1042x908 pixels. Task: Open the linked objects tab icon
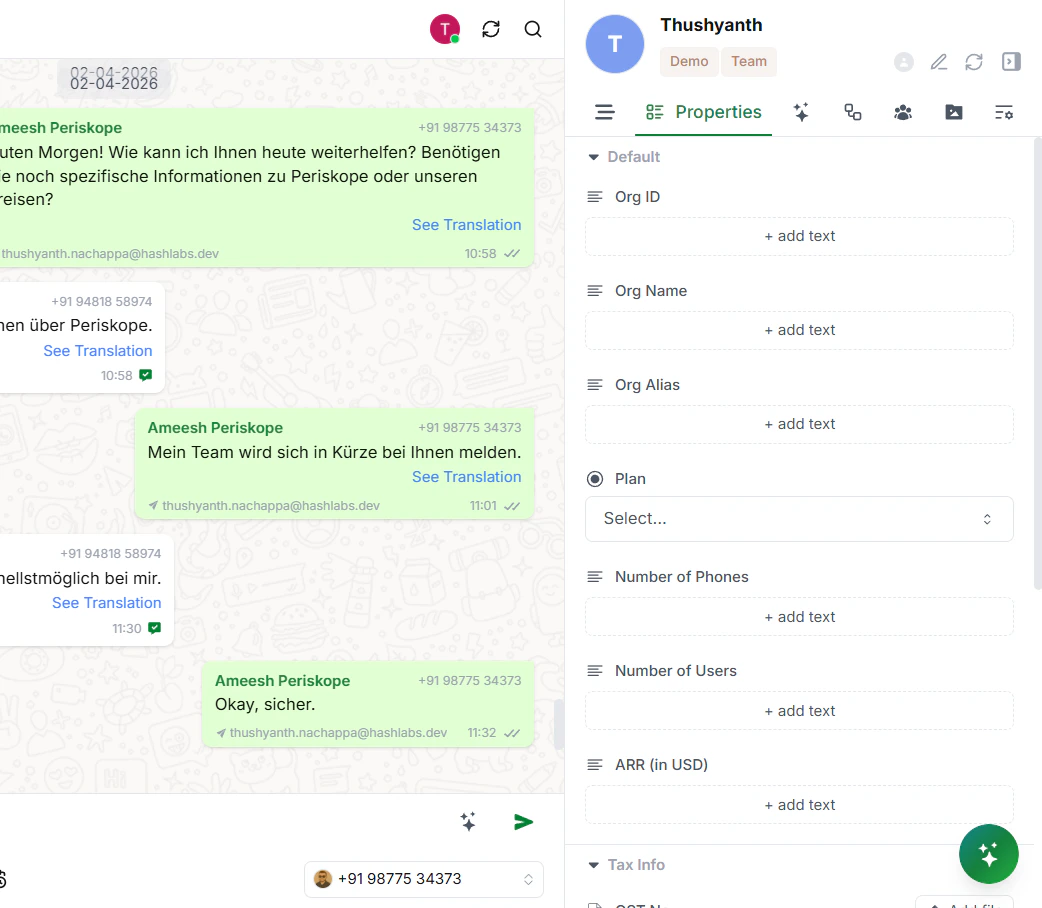coord(853,112)
